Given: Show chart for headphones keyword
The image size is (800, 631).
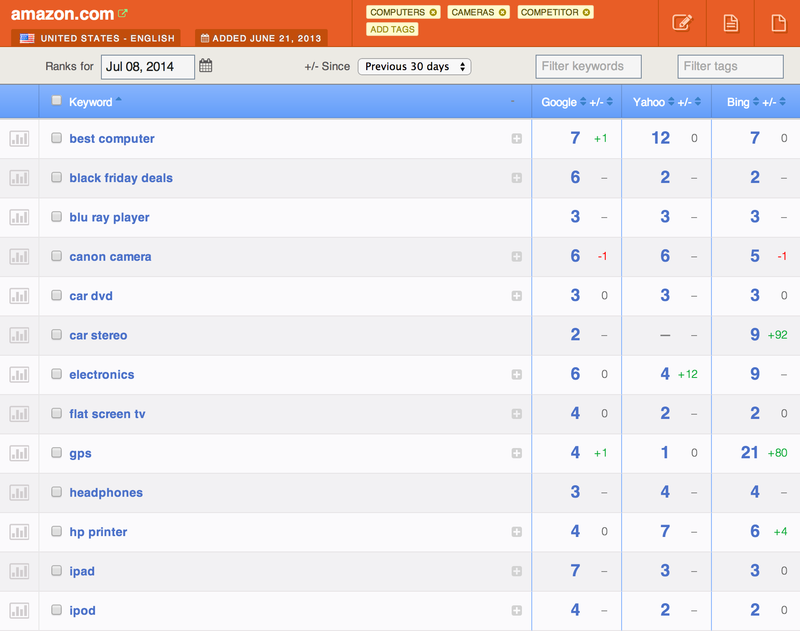Looking at the screenshot, I should 19,492.
